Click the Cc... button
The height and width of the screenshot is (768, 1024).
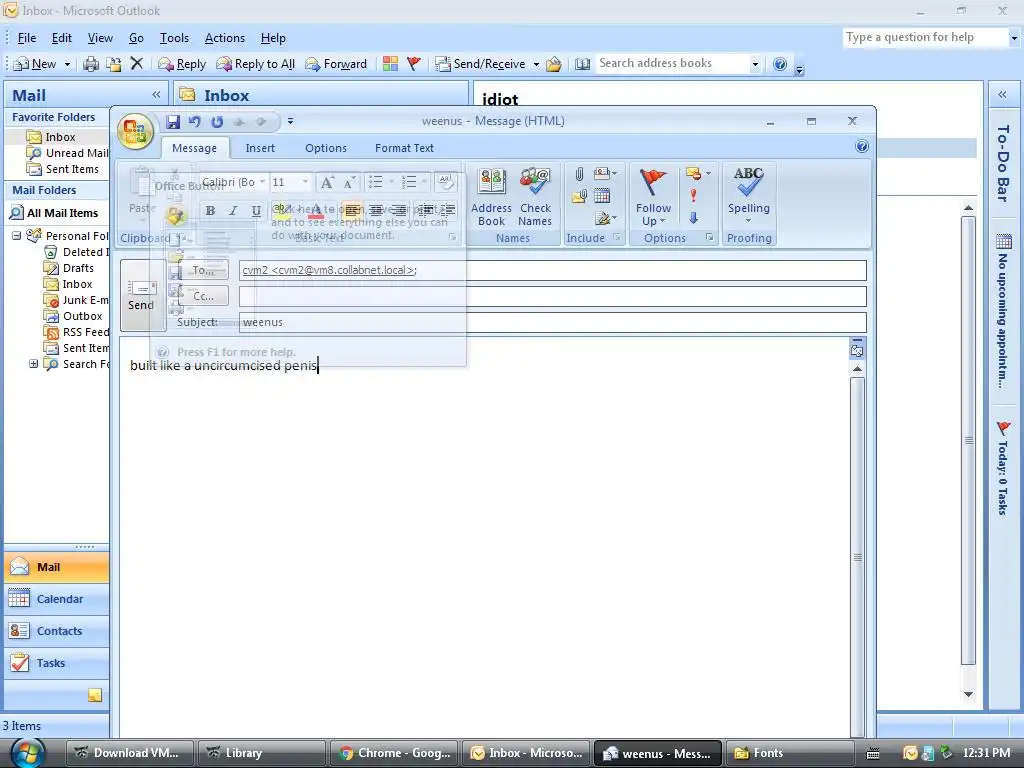[202, 296]
